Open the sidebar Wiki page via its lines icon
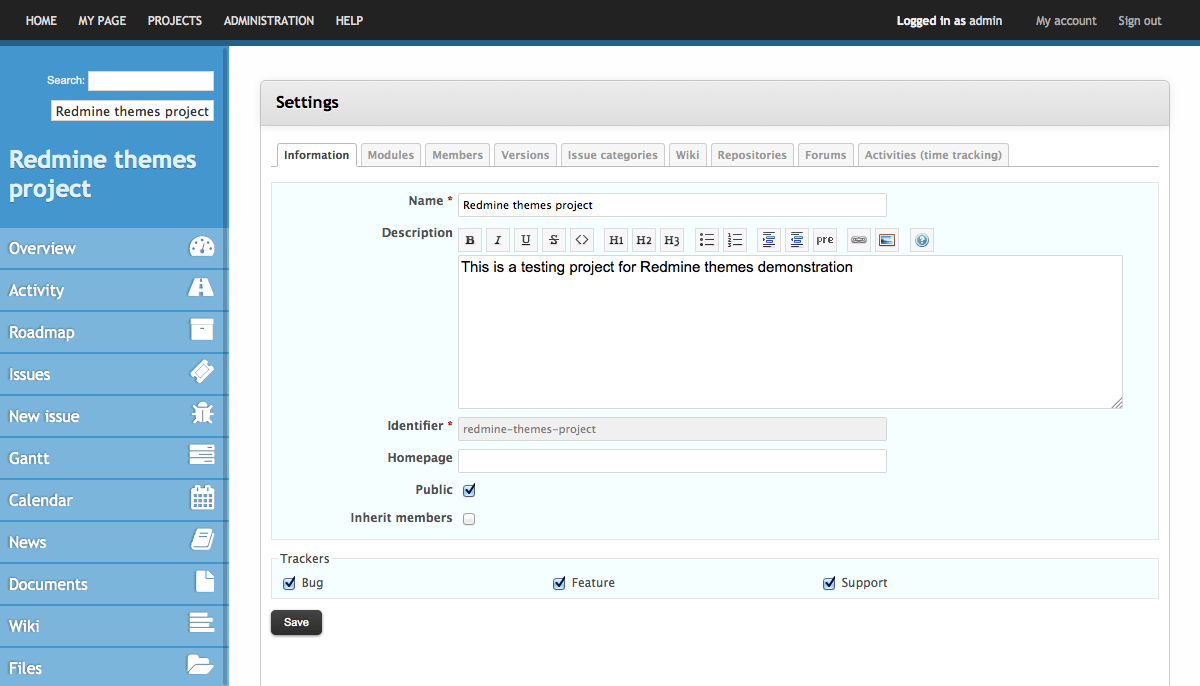Viewport: 1200px width, 686px height. tap(202, 624)
